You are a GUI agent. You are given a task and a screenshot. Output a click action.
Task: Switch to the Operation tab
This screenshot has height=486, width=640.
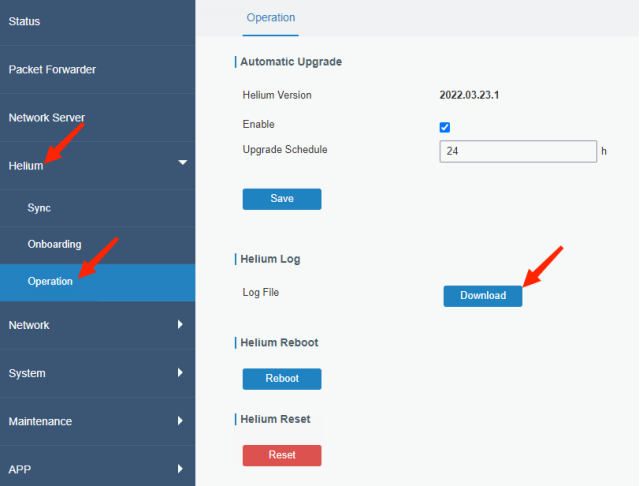[271, 18]
